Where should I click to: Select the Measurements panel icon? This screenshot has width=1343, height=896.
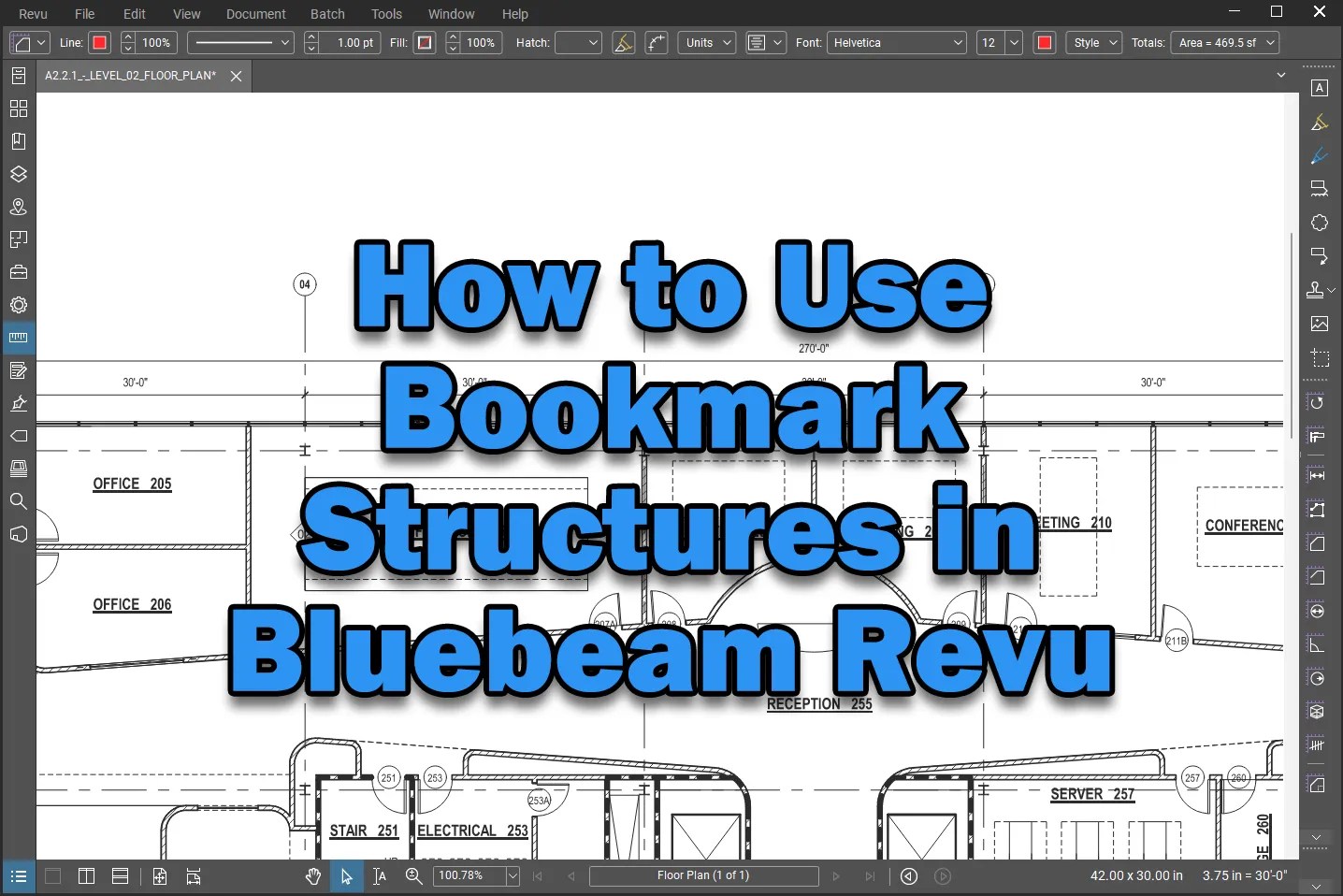point(19,338)
